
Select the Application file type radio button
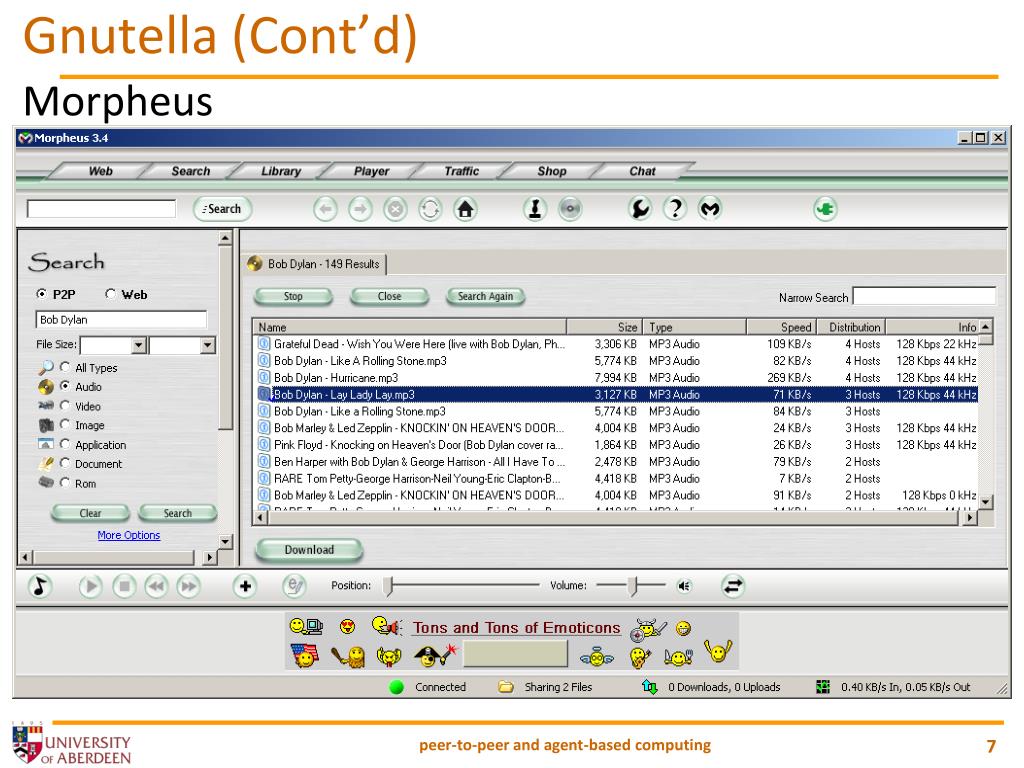pyautogui.click(x=65, y=444)
